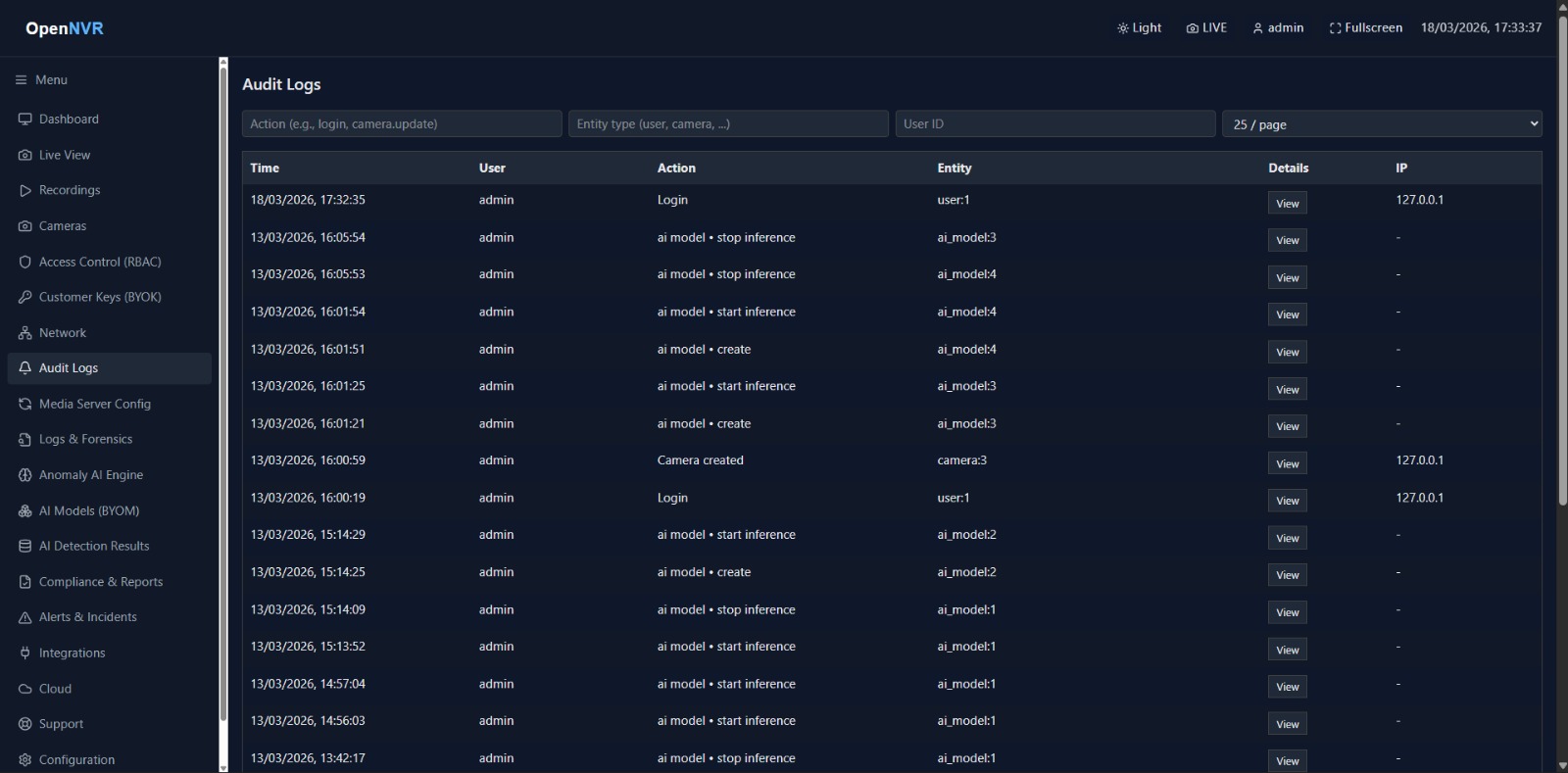Focus the Entity type filter field
Viewport: 1568px width, 773px height.
click(x=728, y=123)
